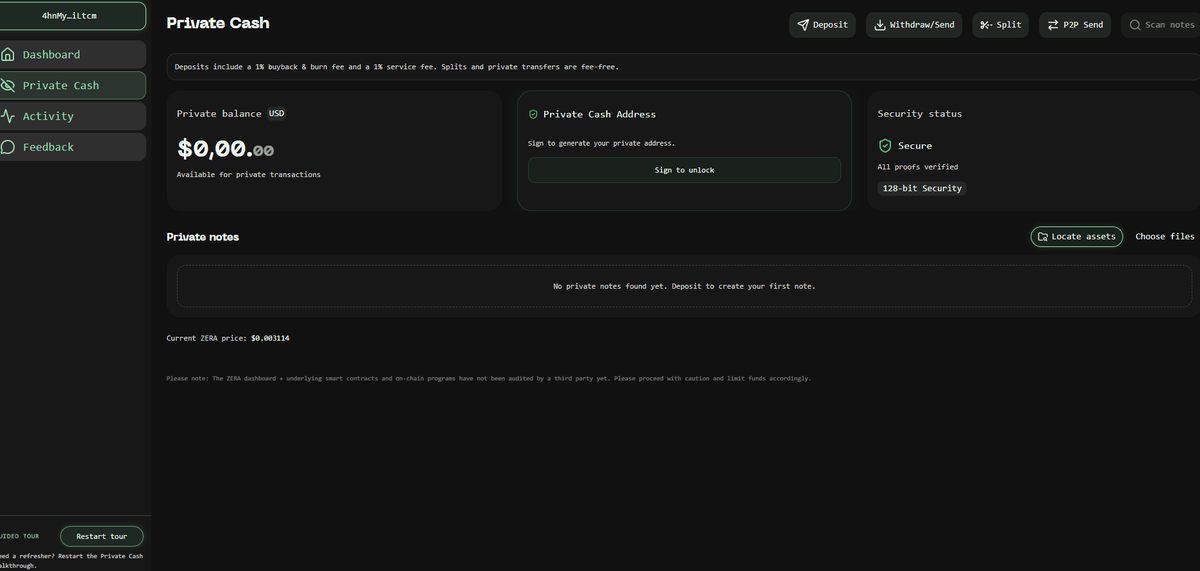Screen dimensions: 1200x571
Task: Click the Scan notes search field
Action: pos(1160,25)
